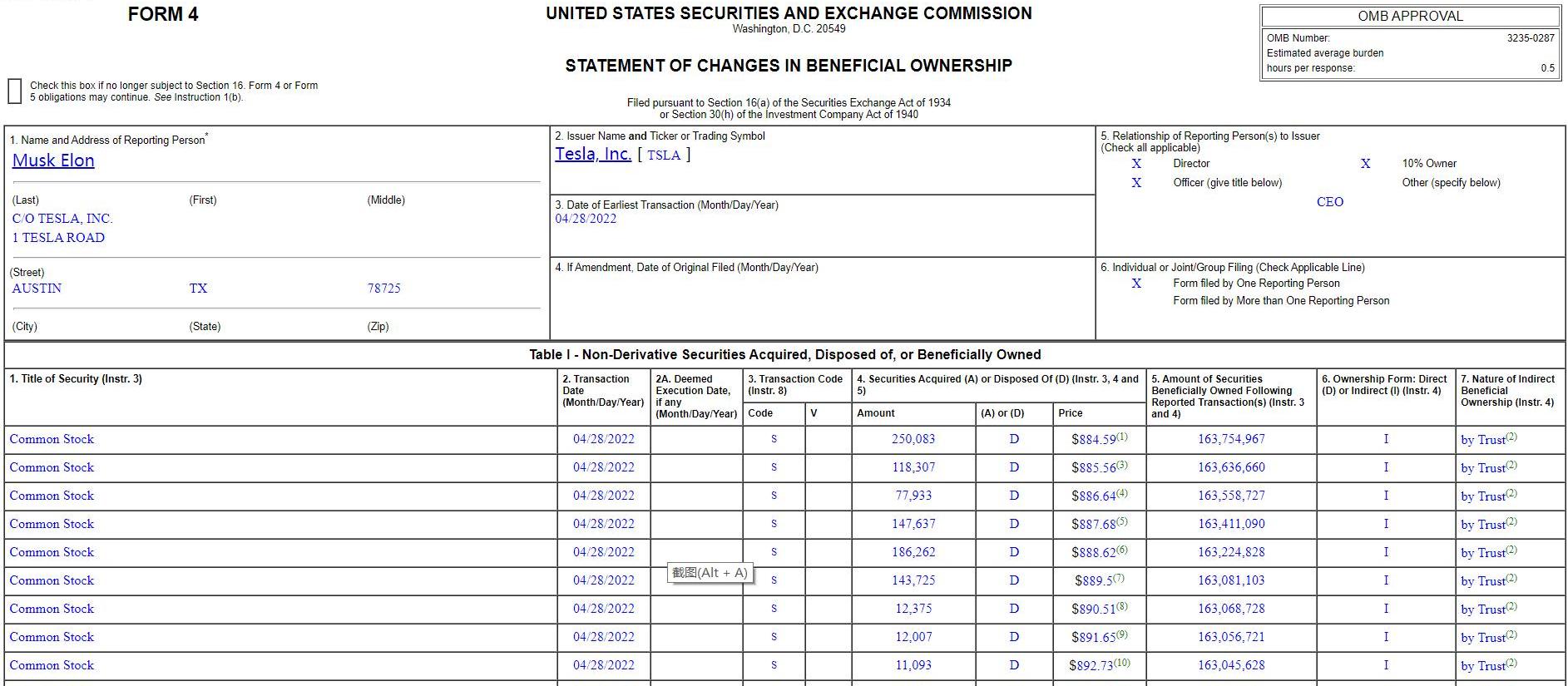Image resolution: width=1568 pixels, height=686 pixels.
Task: Click the "Musk Elon" reporting person link
Action: coord(53,160)
